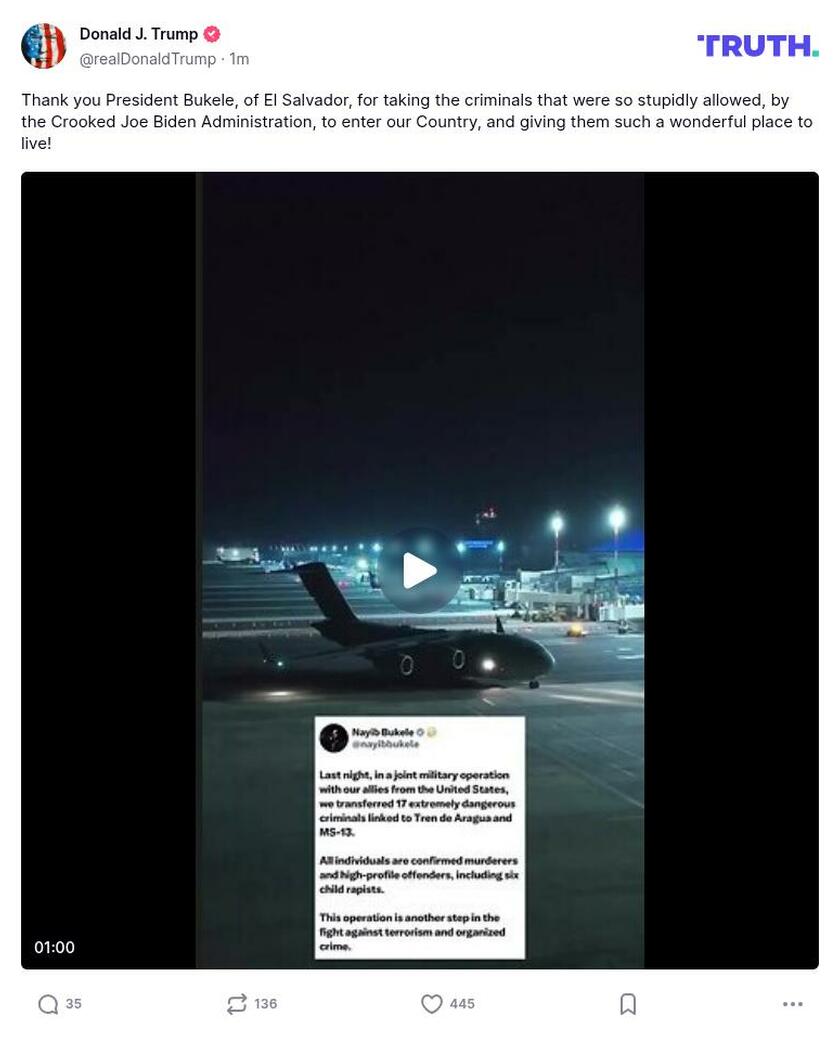The height and width of the screenshot is (1048, 840).
Task: Click the American flag profile avatar
Action: tap(44, 44)
